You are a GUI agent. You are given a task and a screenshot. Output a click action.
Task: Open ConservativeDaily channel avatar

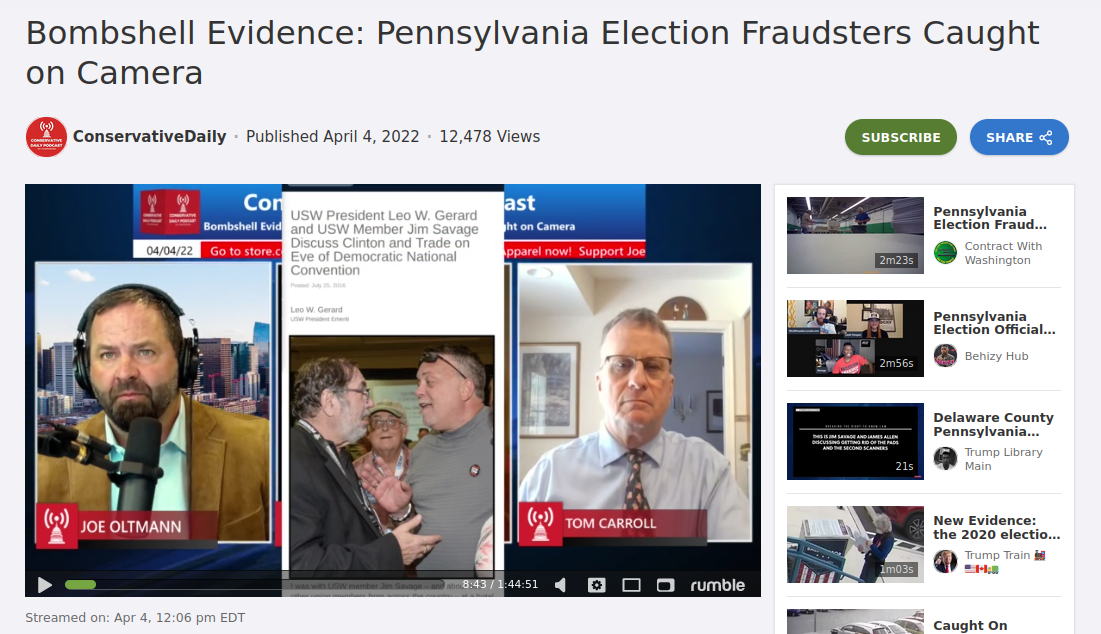[x=46, y=137]
